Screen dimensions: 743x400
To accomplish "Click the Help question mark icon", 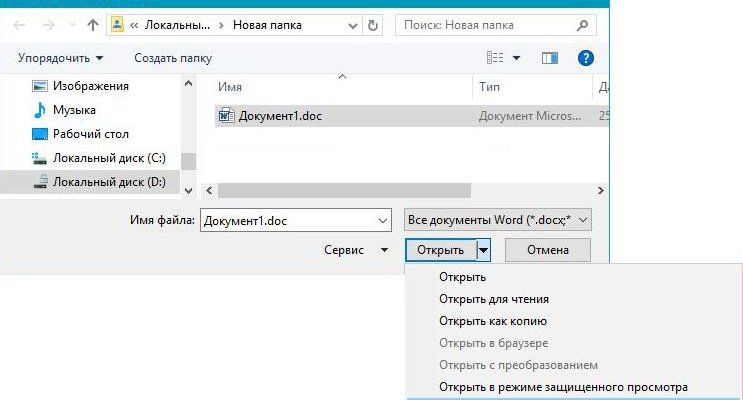I will tap(587, 59).
